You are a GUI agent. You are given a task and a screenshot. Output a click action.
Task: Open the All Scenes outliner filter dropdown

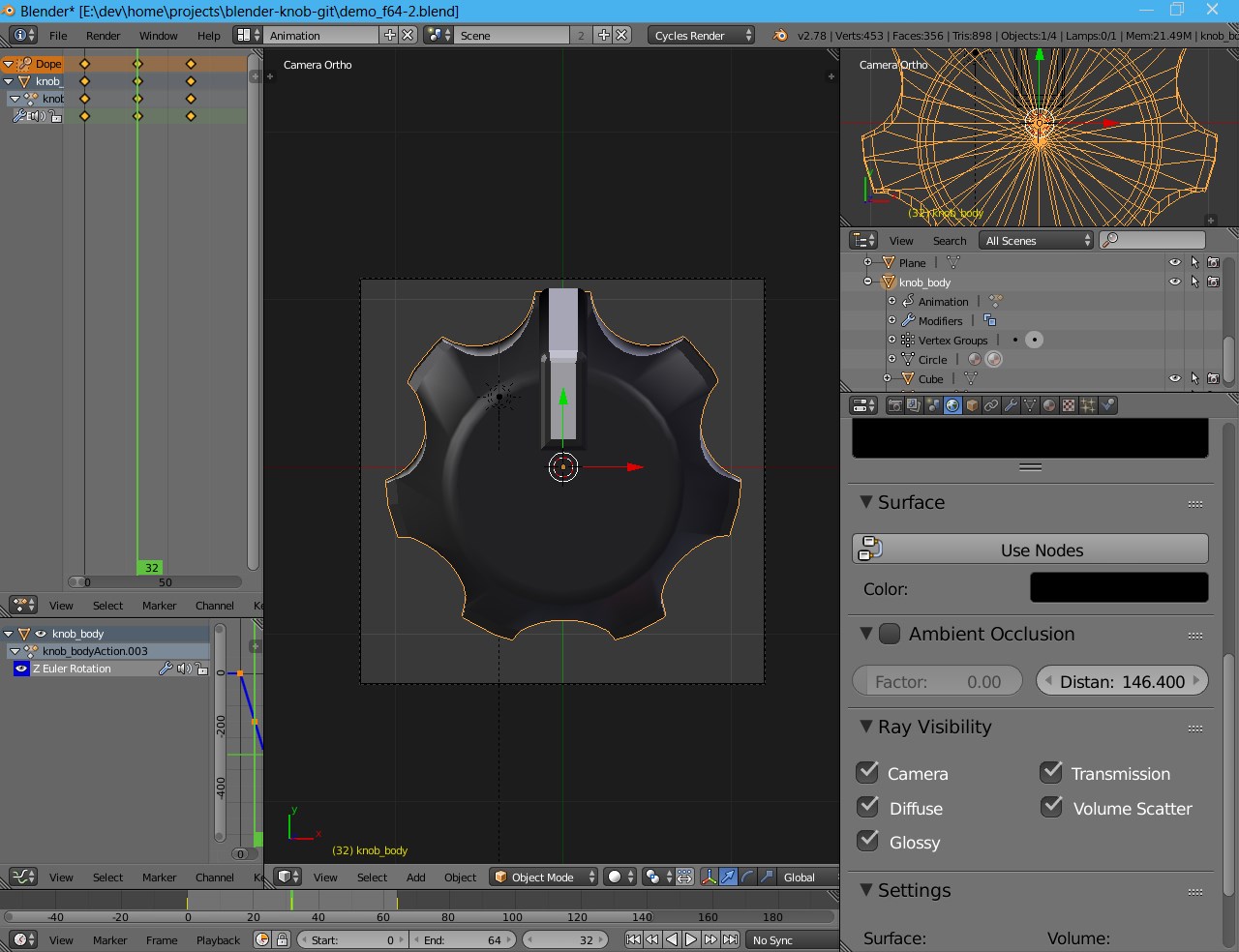(1036, 240)
